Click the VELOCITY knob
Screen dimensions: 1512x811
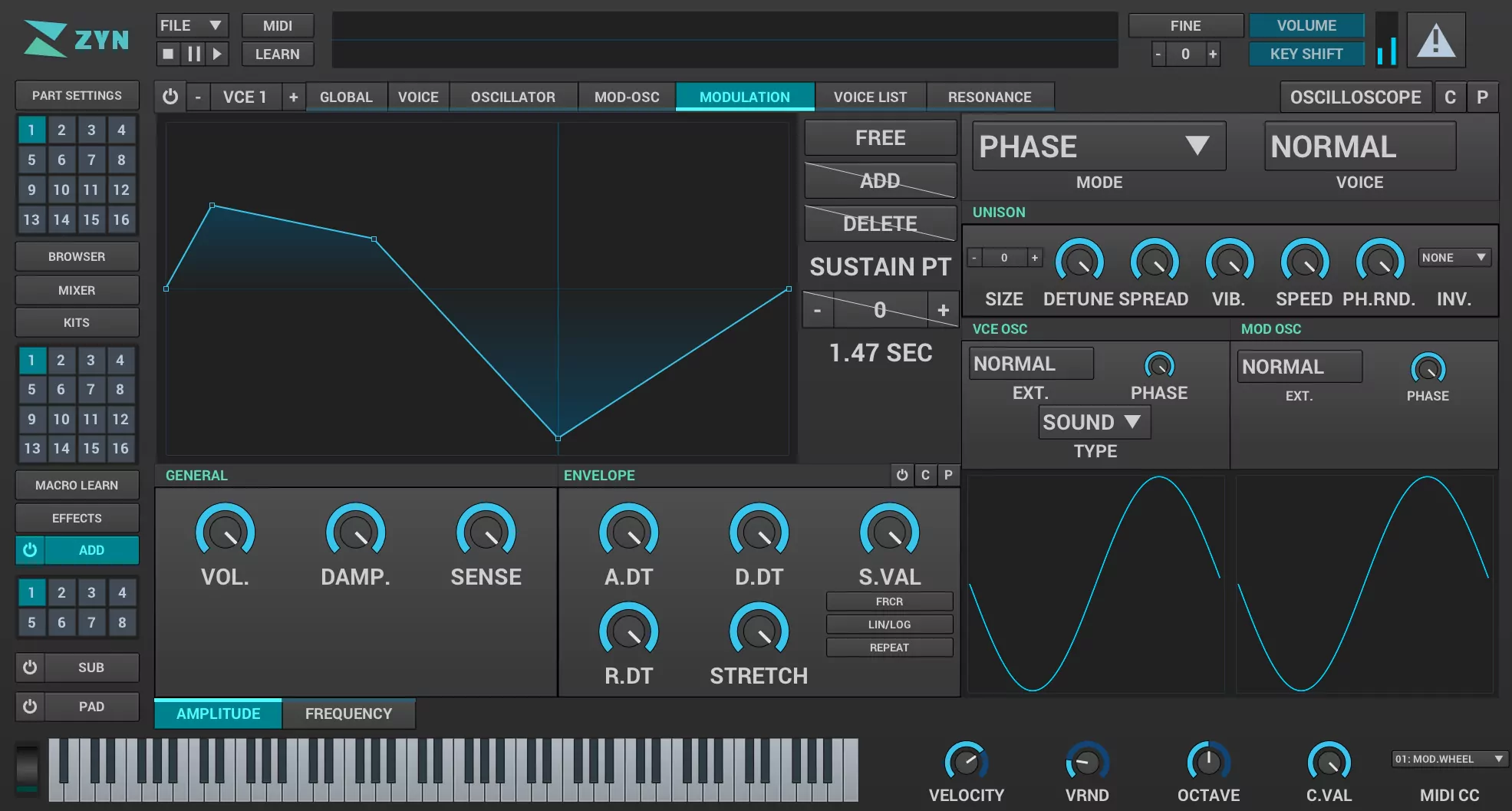[967, 762]
